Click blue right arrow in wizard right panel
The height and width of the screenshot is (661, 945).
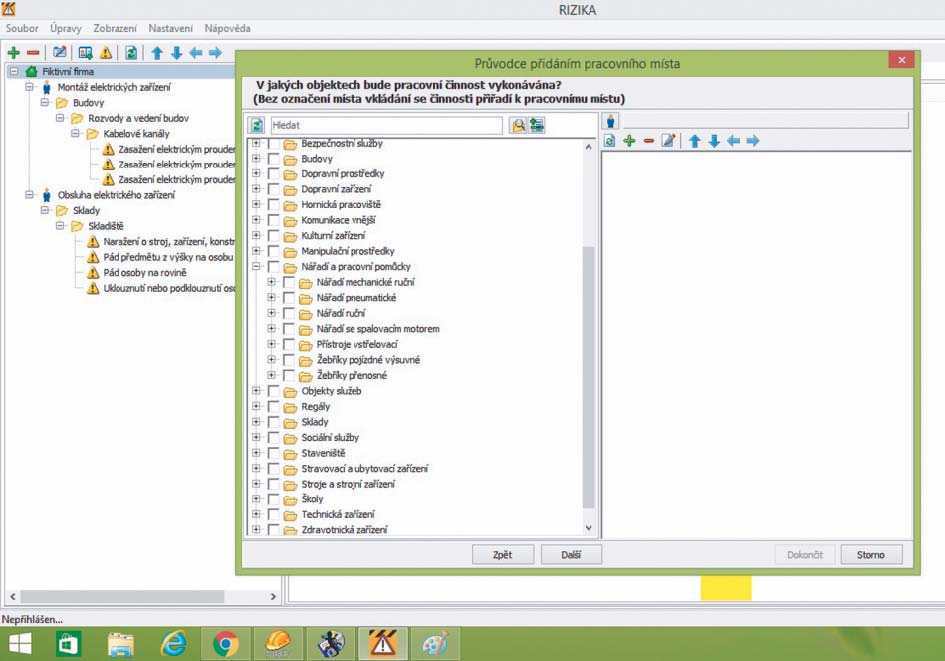click(753, 141)
